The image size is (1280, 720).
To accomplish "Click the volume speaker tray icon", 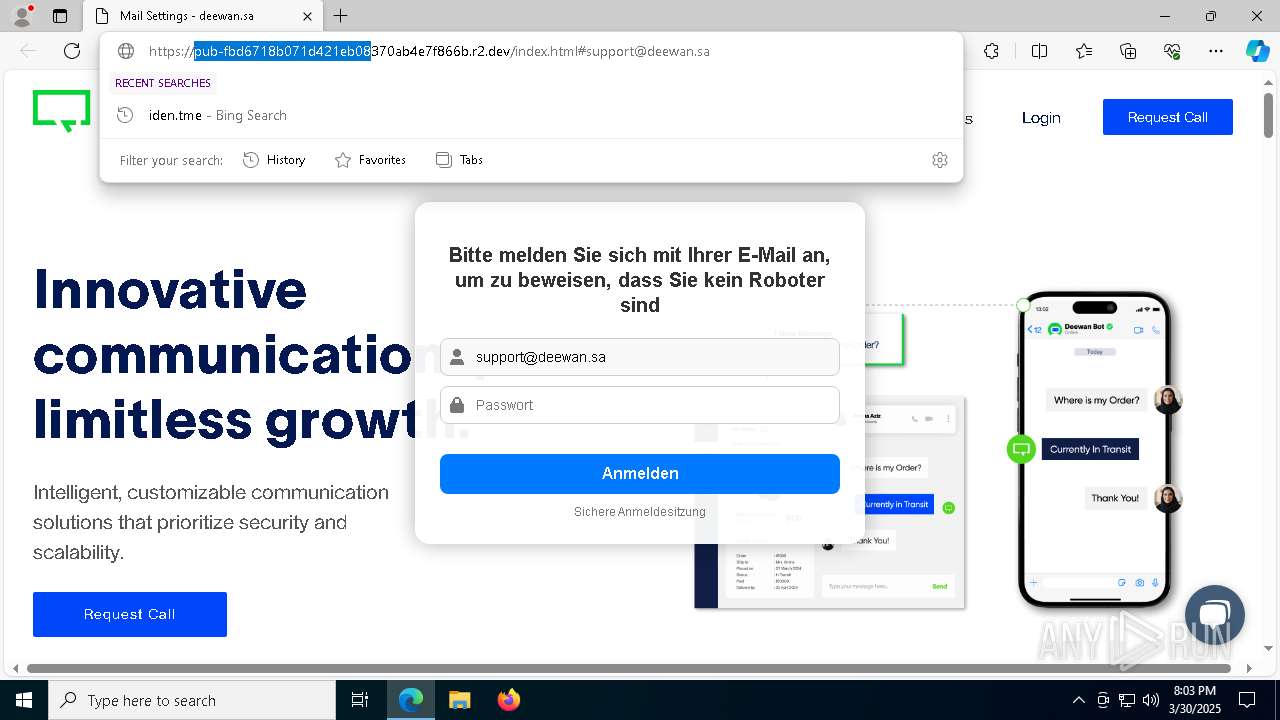I will [1151, 700].
